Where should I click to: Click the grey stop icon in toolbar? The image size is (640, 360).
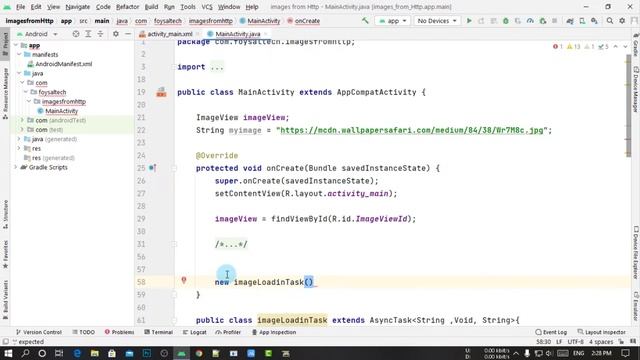tap(554, 20)
